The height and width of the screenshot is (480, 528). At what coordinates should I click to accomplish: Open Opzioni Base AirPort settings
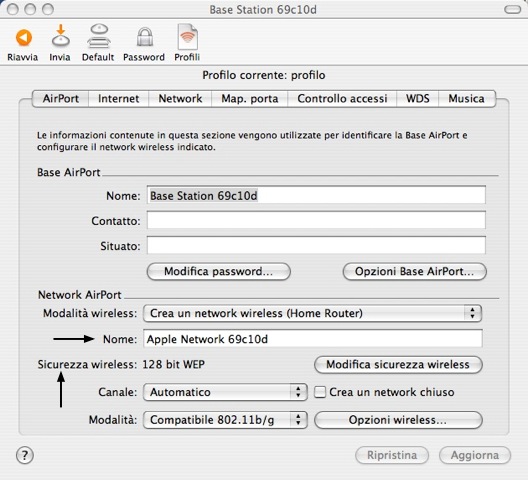(415, 271)
